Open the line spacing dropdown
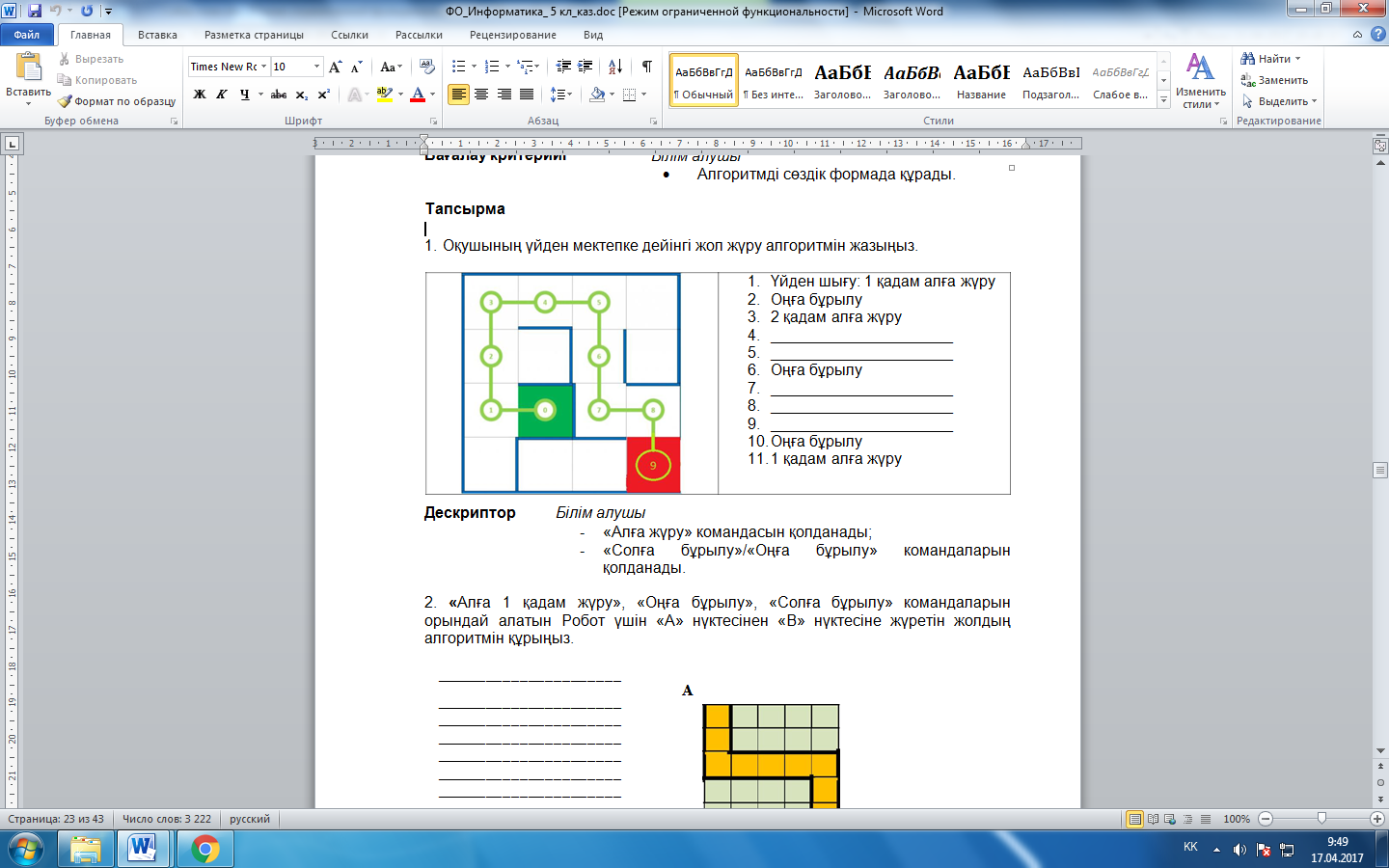This screenshot has width=1389, height=868. click(x=561, y=95)
